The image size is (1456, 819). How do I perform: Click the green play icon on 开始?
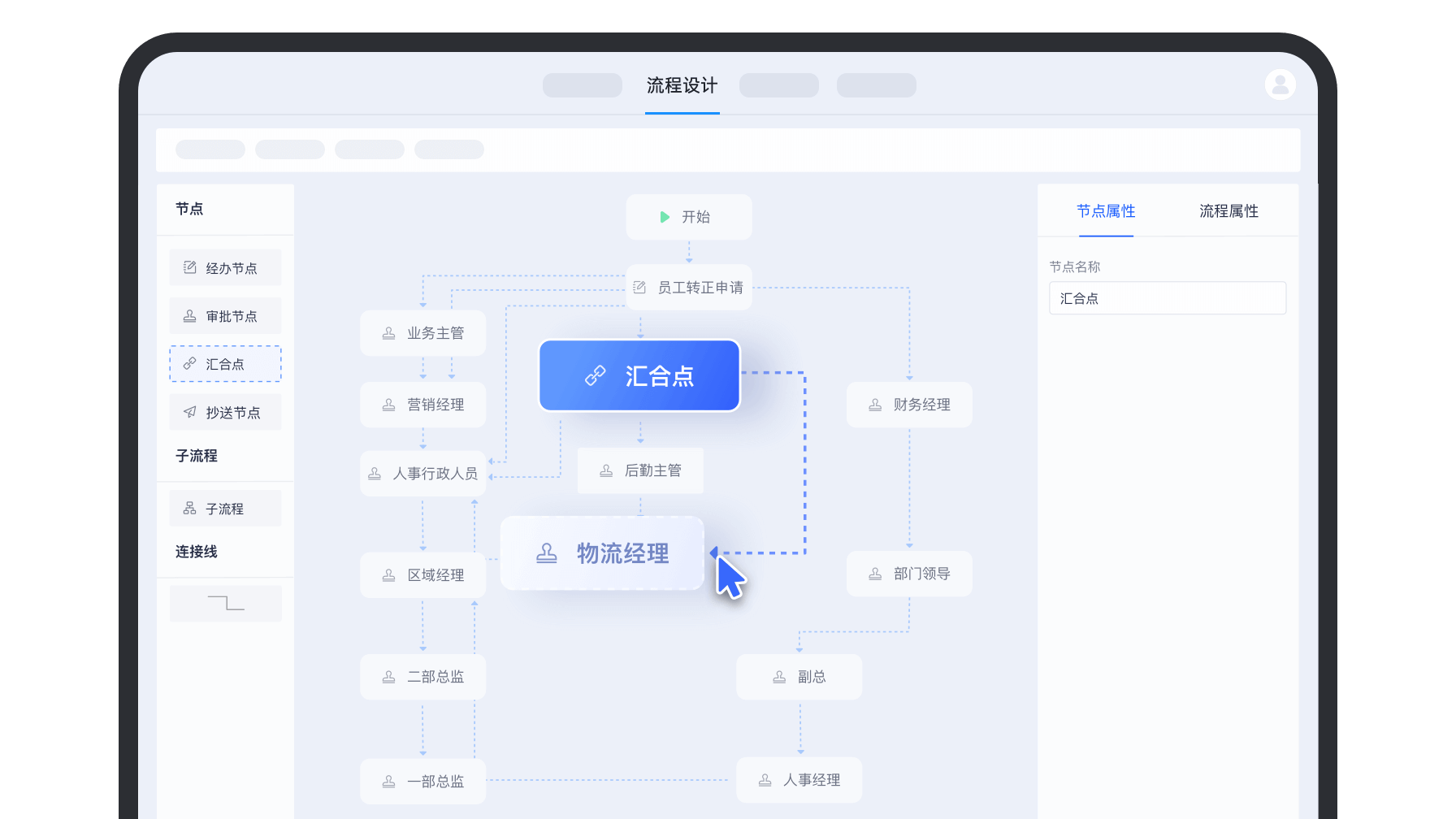click(x=665, y=217)
